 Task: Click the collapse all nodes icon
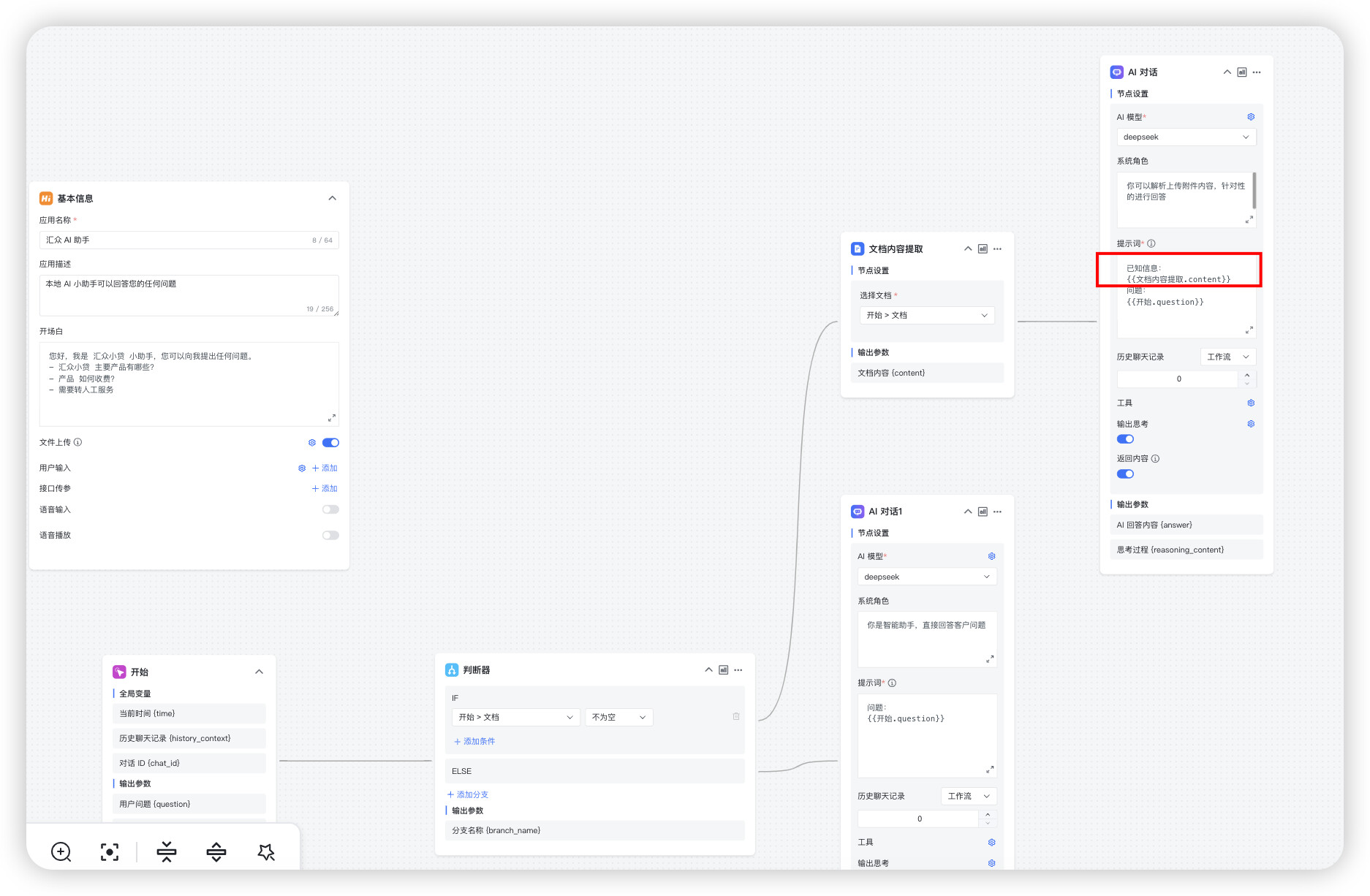coord(167,851)
